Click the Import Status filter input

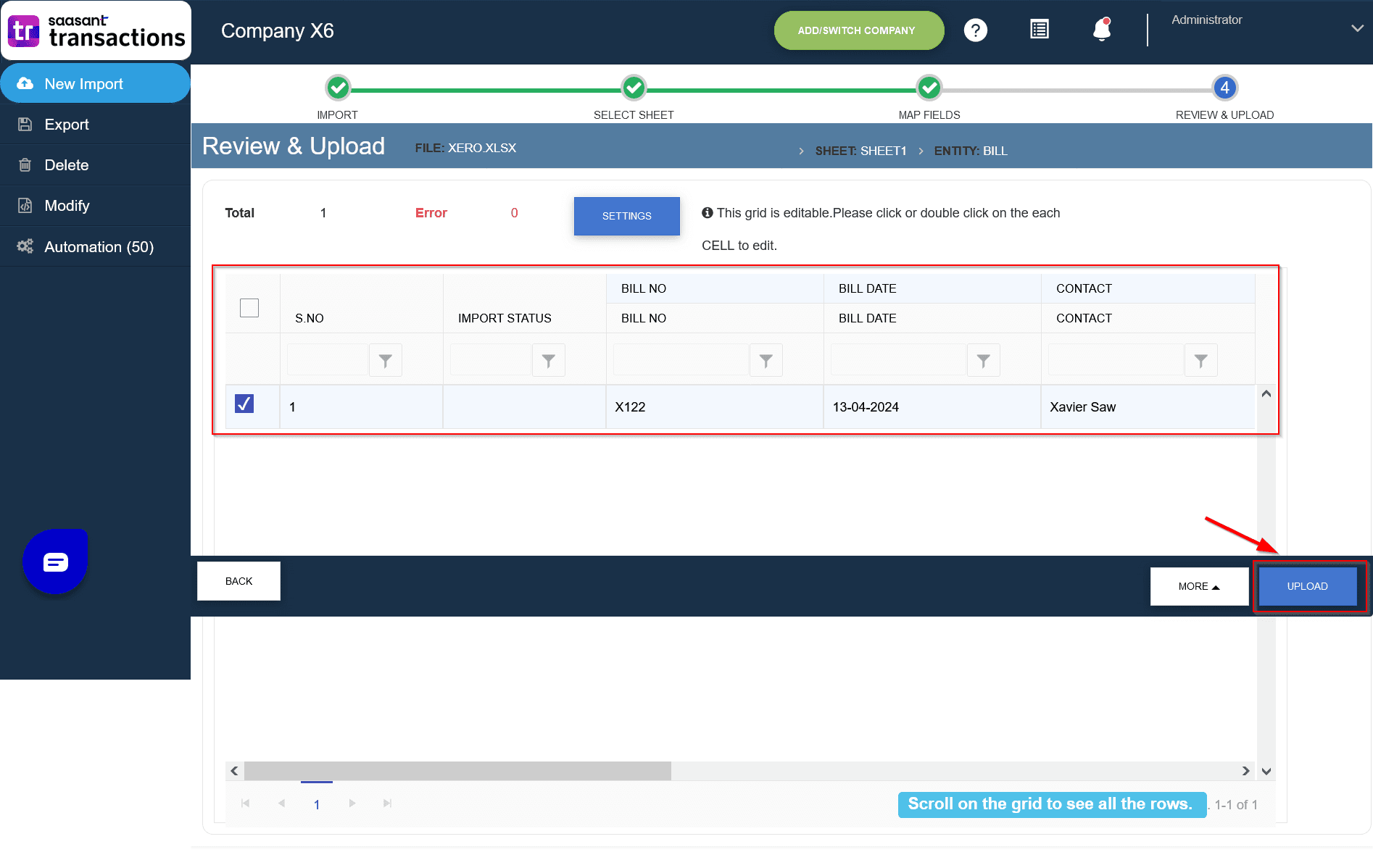[491, 360]
